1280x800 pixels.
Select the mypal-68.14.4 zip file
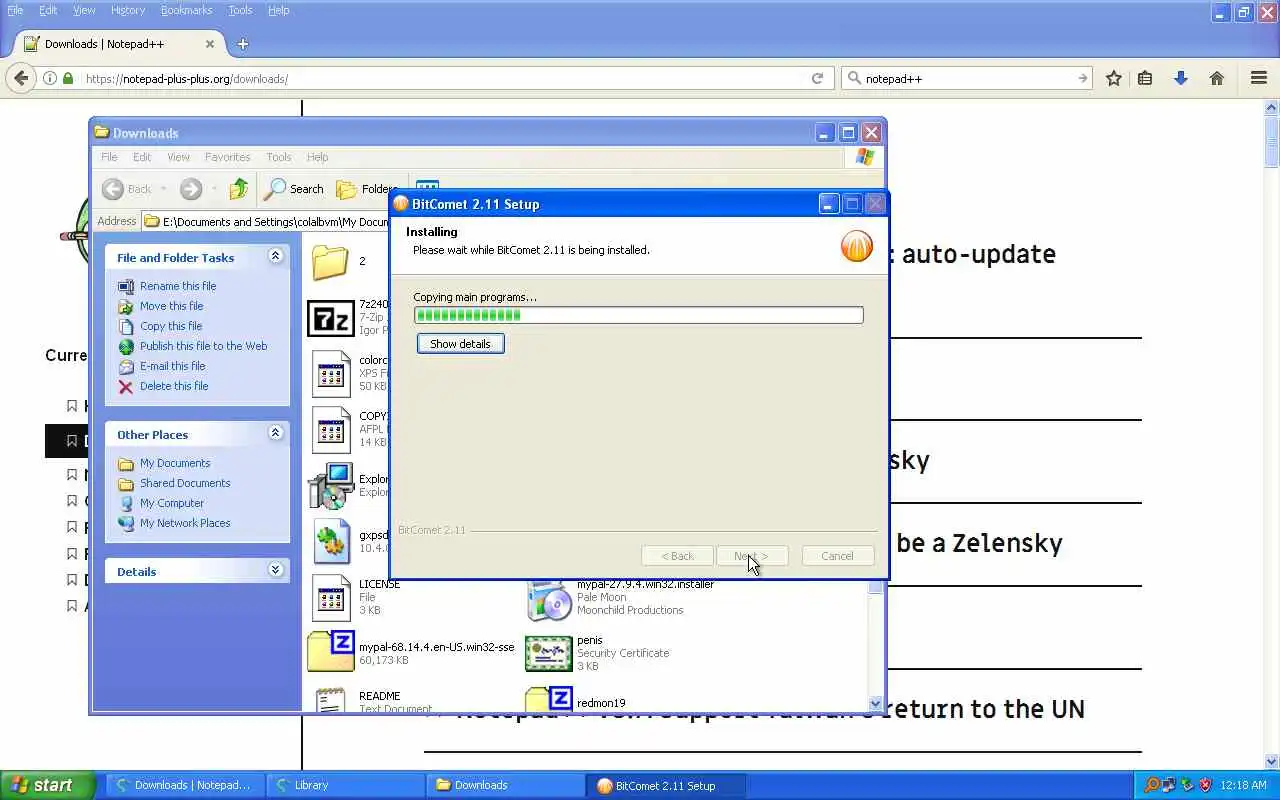click(410, 653)
